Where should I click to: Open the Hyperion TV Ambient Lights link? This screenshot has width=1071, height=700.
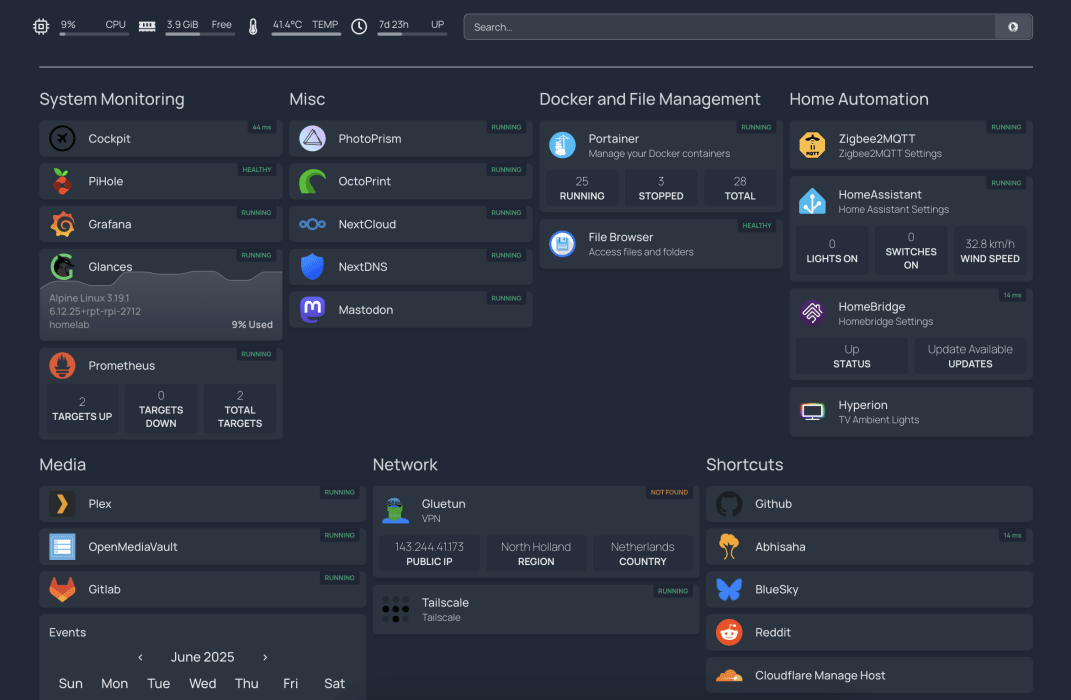(910, 412)
